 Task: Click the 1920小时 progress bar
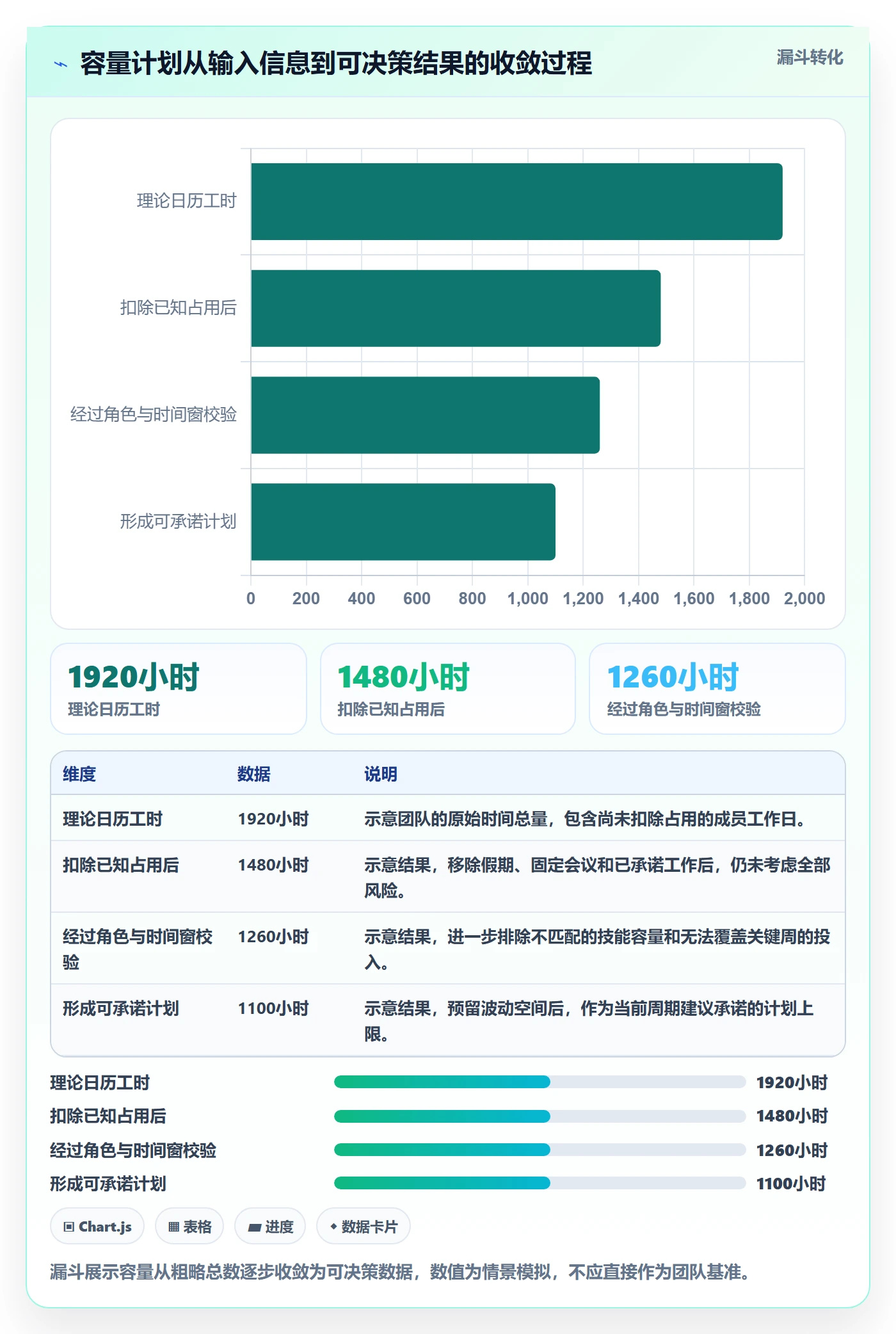[x=540, y=1082]
